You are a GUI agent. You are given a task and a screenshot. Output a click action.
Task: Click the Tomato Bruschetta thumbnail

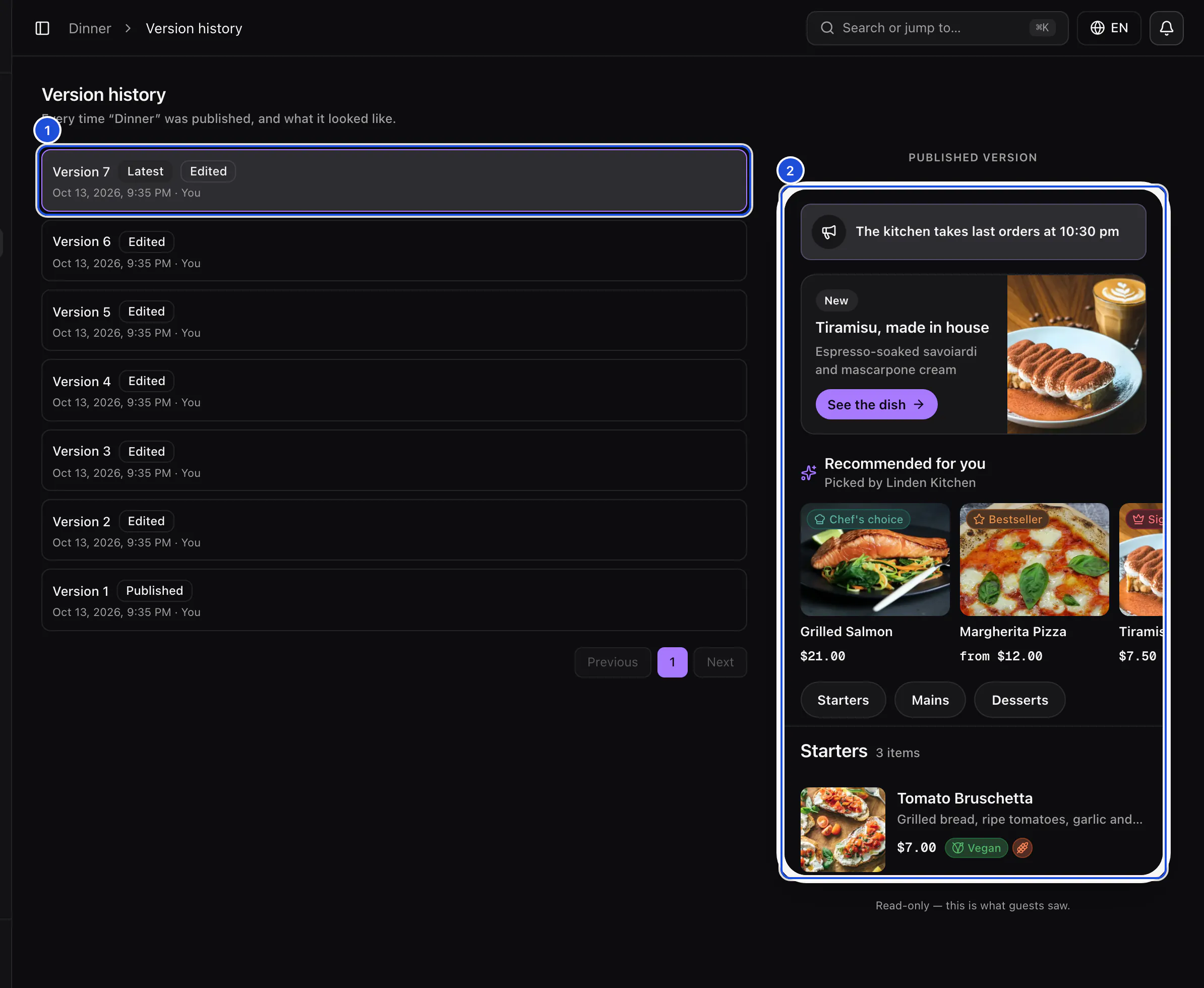click(x=842, y=830)
